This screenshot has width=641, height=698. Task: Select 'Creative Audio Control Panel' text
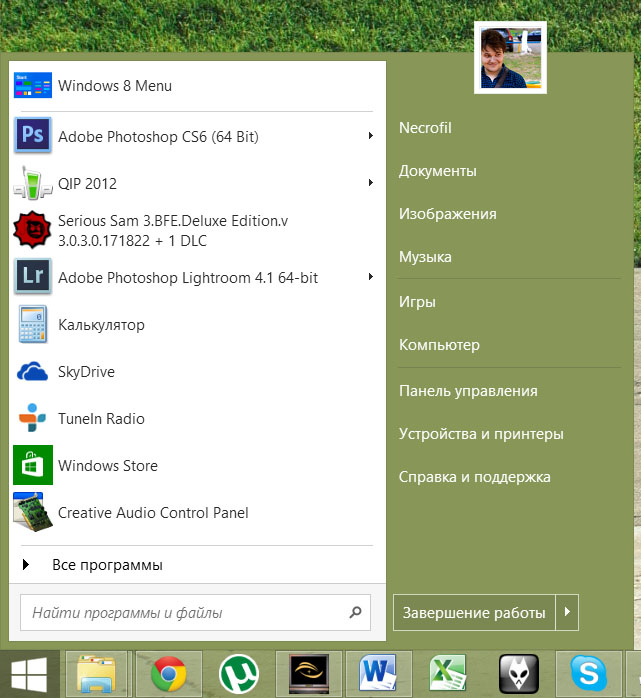coord(153,513)
